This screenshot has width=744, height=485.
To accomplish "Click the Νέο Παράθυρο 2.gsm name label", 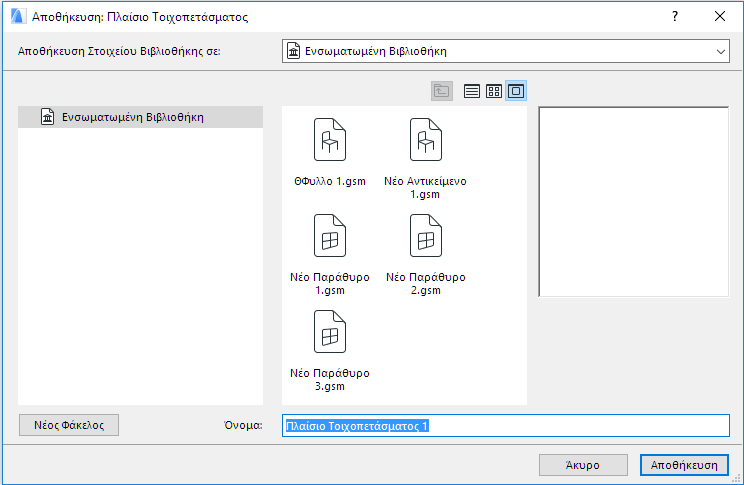I will pyautogui.click(x=426, y=283).
